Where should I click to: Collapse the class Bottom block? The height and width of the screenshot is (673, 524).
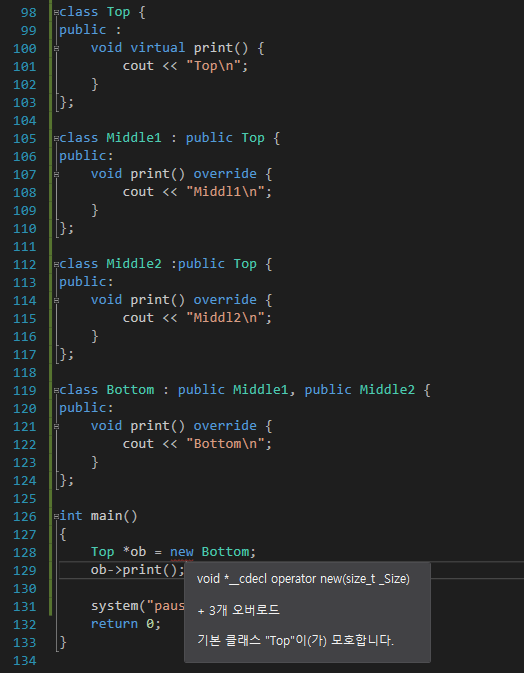tap(56, 391)
